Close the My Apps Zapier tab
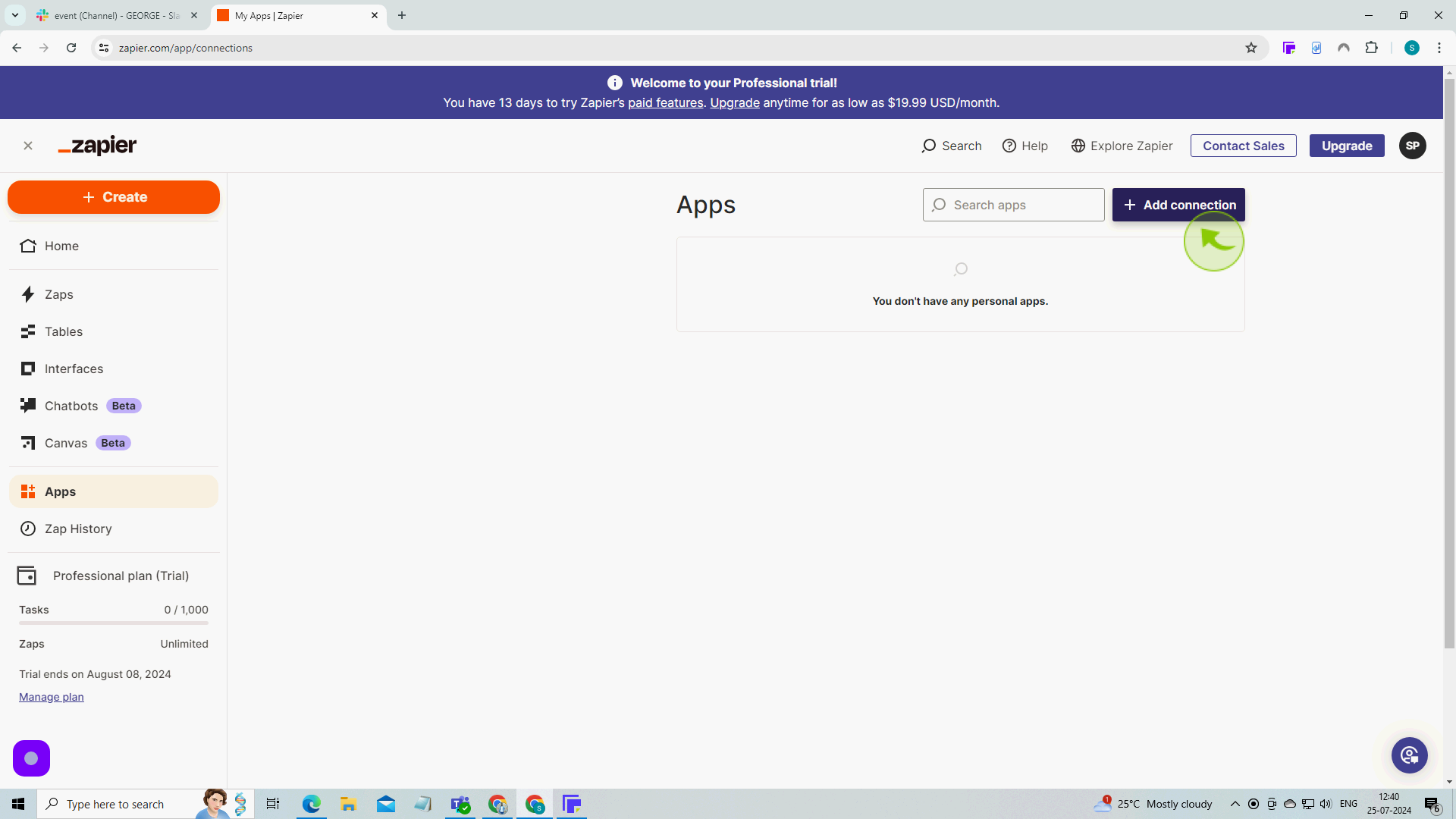The height and width of the screenshot is (819, 1456). pos(375,15)
